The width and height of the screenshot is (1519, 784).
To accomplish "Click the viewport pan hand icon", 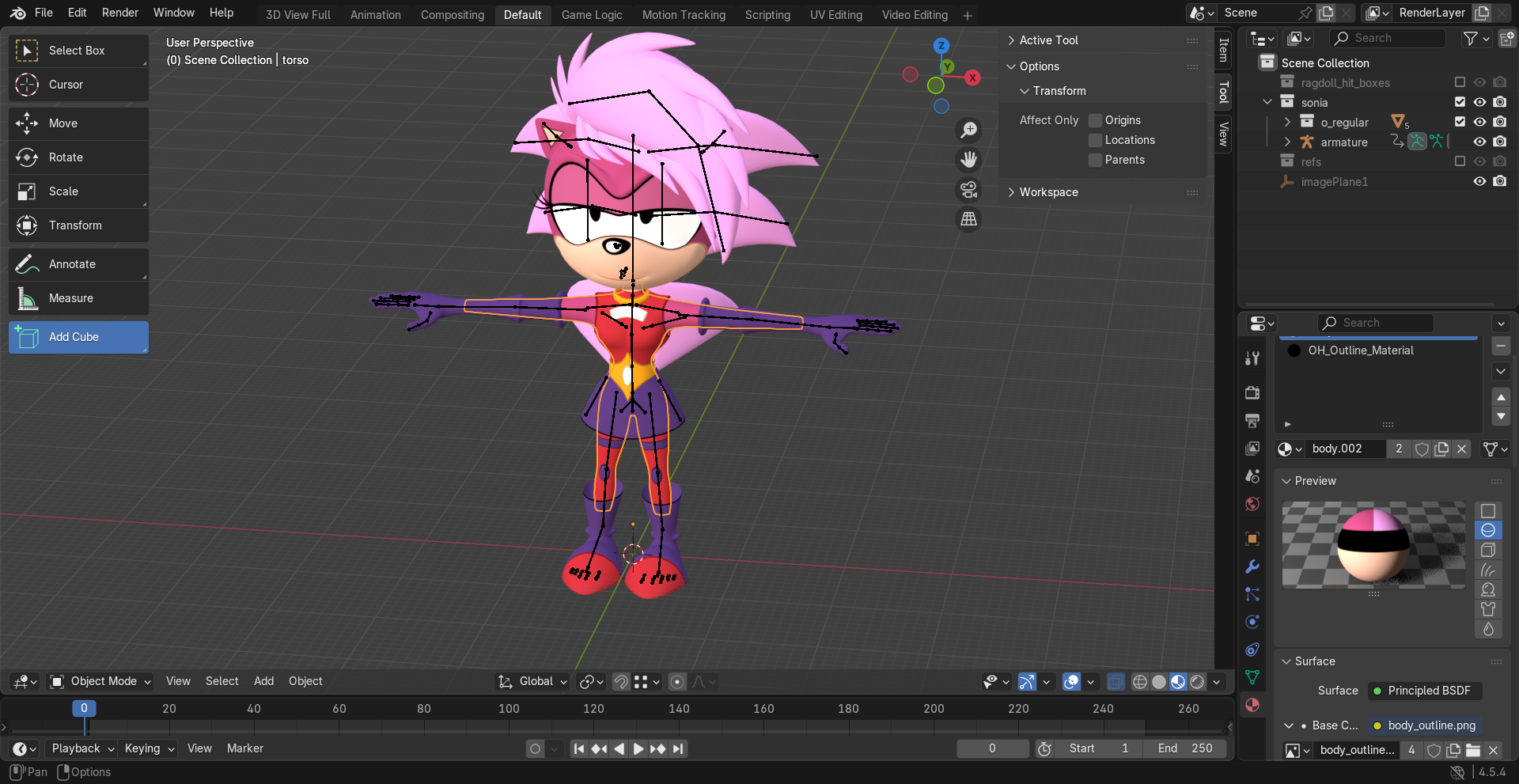I will 968,160.
